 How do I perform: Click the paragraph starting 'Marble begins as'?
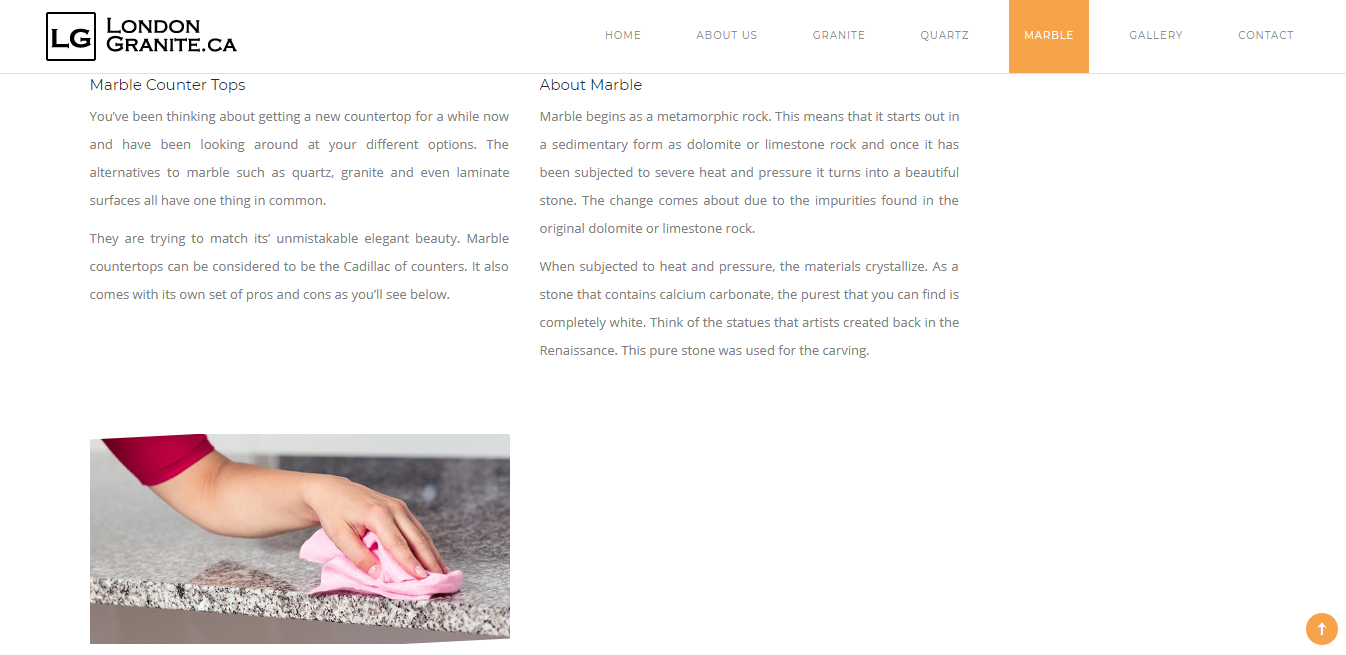tap(749, 173)
